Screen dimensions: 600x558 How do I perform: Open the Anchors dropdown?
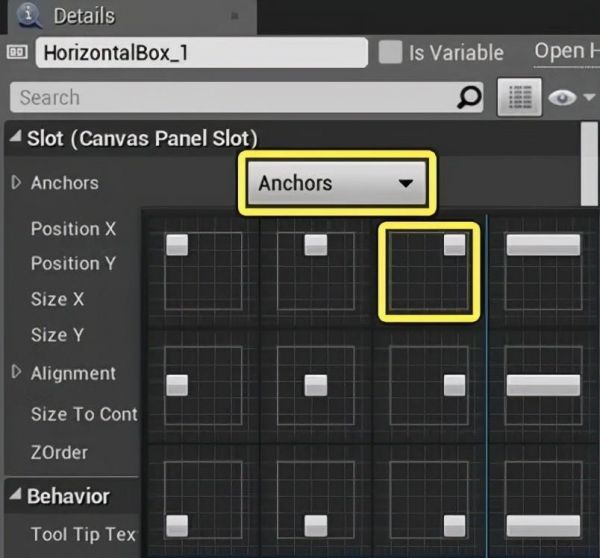(x=336, y=183)
